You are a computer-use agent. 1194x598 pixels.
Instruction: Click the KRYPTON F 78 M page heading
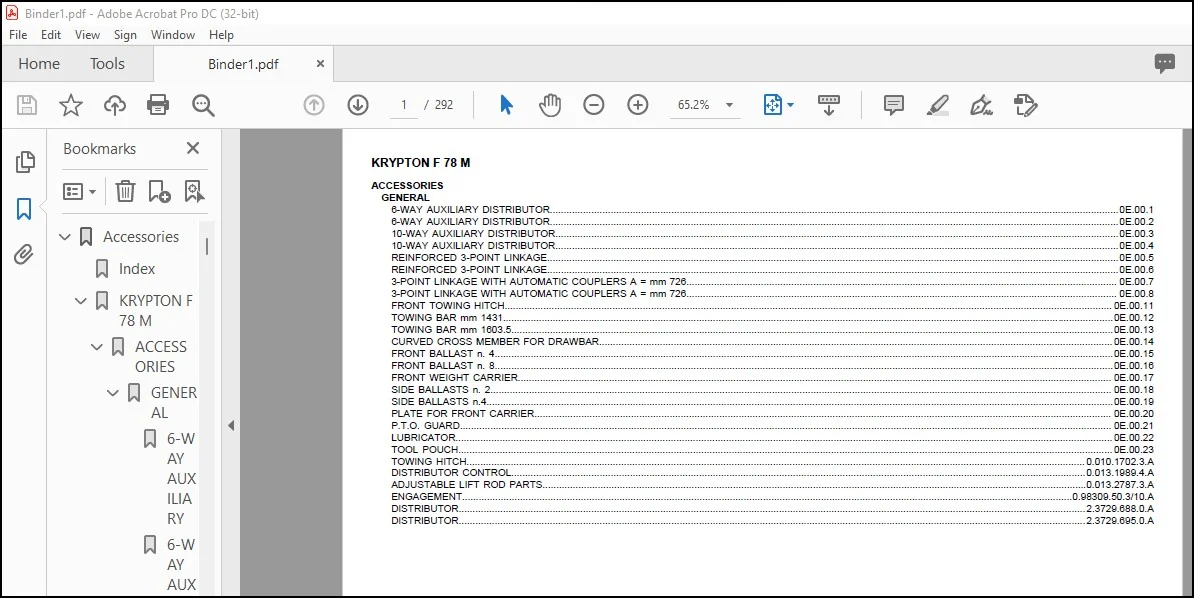point(420,163)
